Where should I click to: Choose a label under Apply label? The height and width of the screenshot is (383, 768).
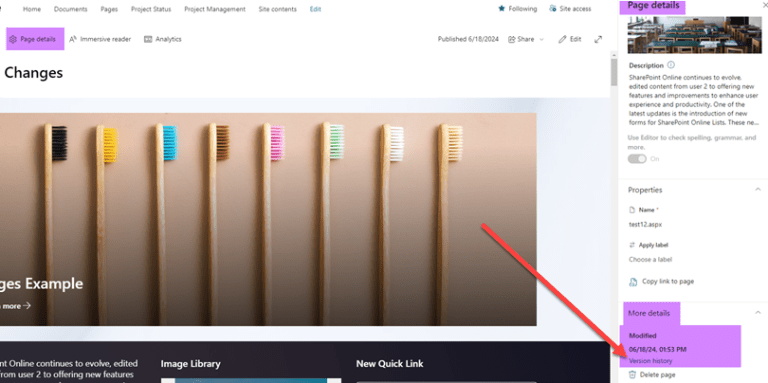pyautogui.click(x=650, y=259)
